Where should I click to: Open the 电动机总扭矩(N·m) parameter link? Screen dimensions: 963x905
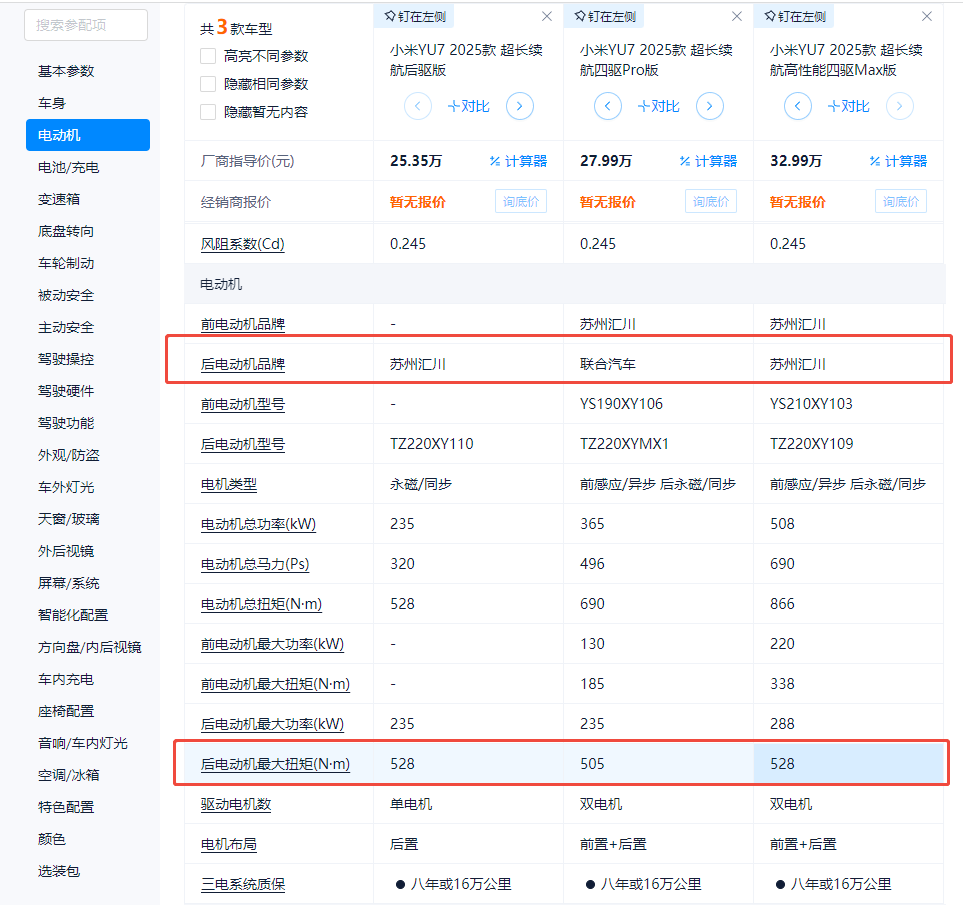[261, 604]
